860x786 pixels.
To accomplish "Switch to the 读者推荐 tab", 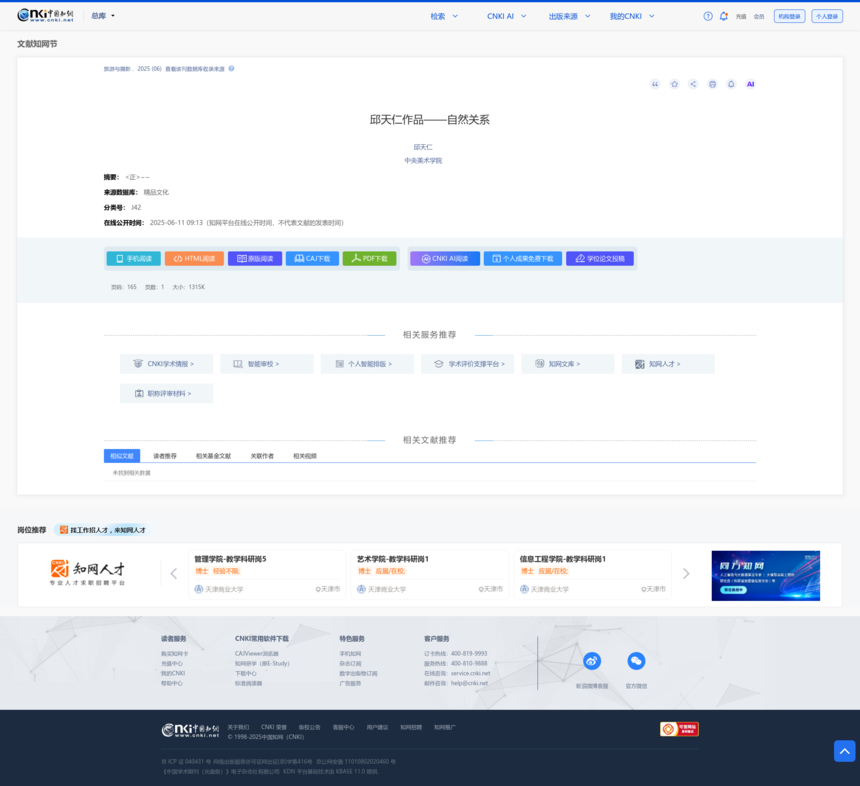I will 164,456.
